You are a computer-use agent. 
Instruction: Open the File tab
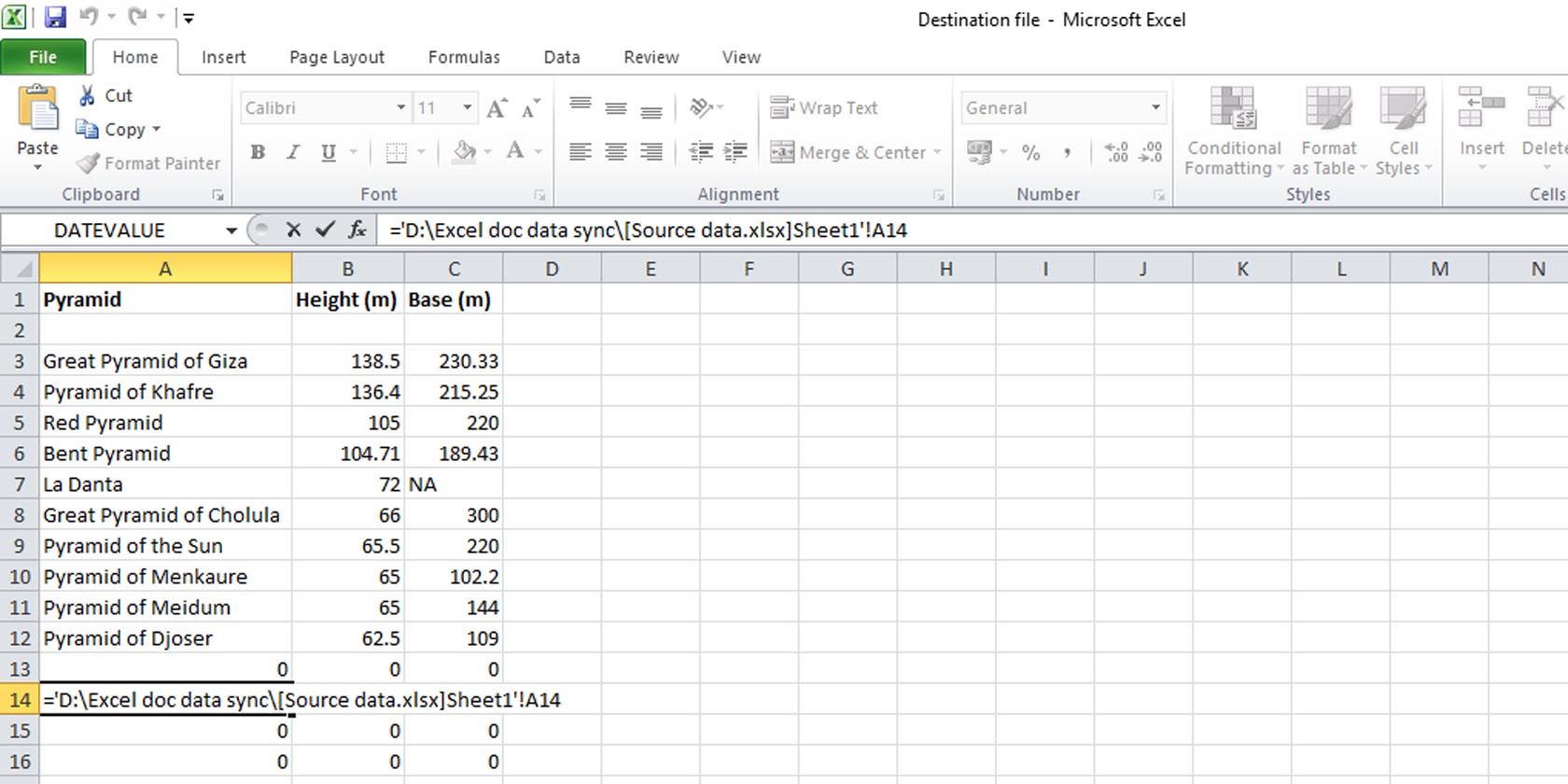[43, 57]
